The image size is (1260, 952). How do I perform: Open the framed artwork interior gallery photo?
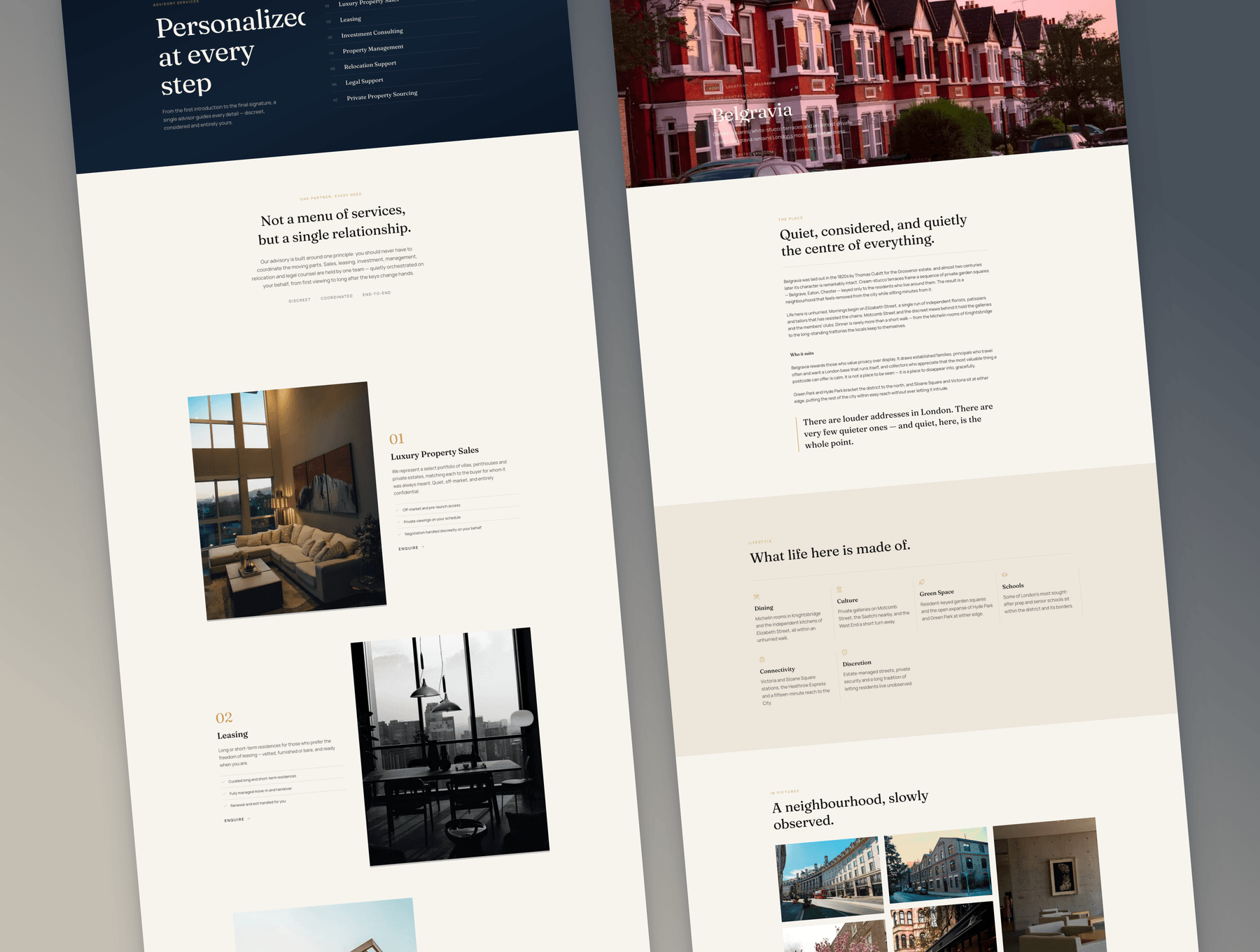pyautogui.click(x=1049, y=885)
